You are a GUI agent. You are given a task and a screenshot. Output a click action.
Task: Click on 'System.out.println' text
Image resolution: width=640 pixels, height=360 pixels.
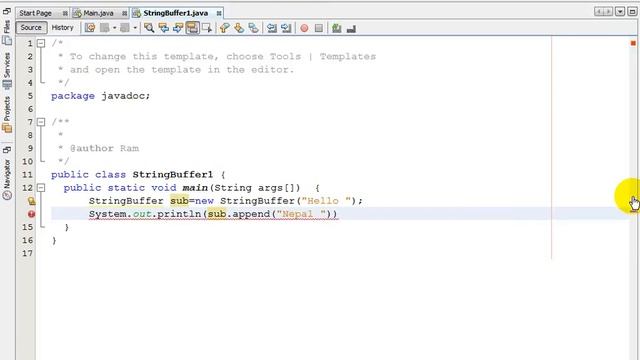tap(145, 214)
